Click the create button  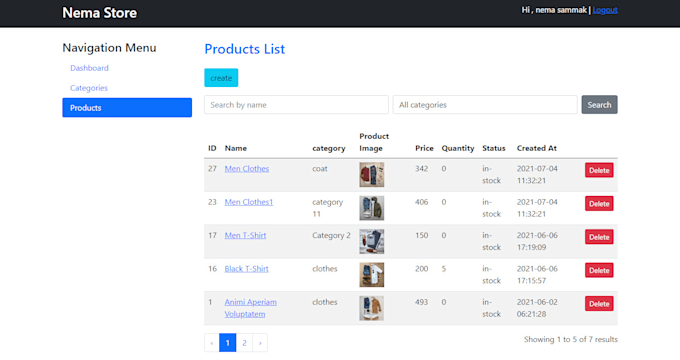point(221,78)
